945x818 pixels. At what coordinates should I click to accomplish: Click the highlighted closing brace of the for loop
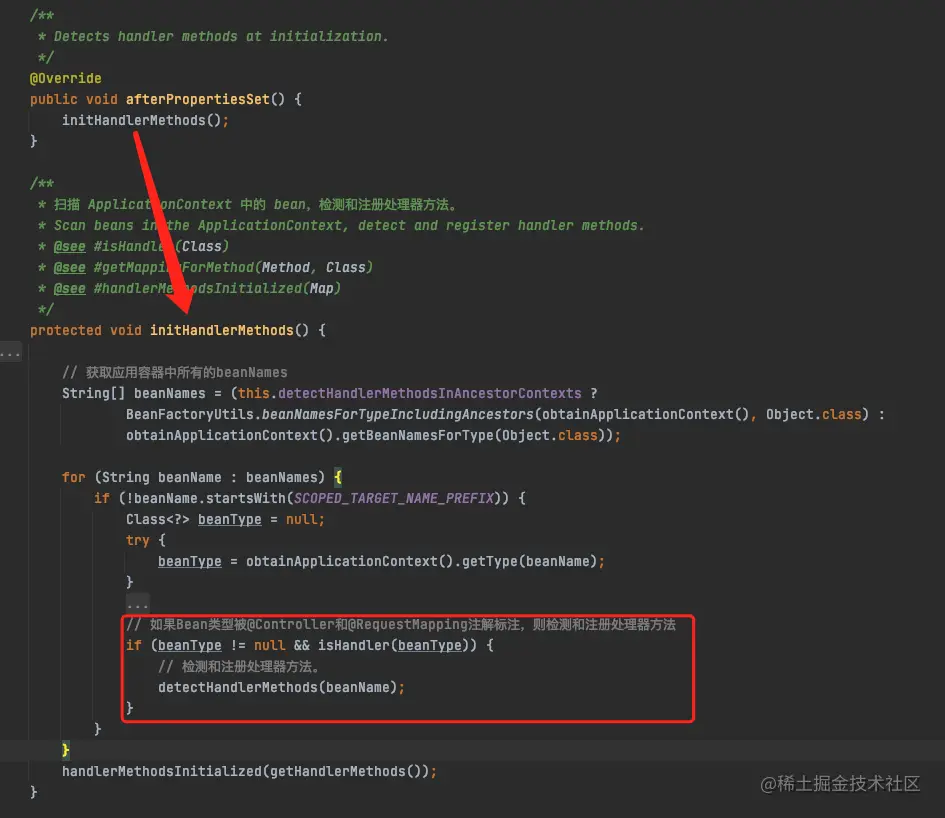(x=66, y=750)
